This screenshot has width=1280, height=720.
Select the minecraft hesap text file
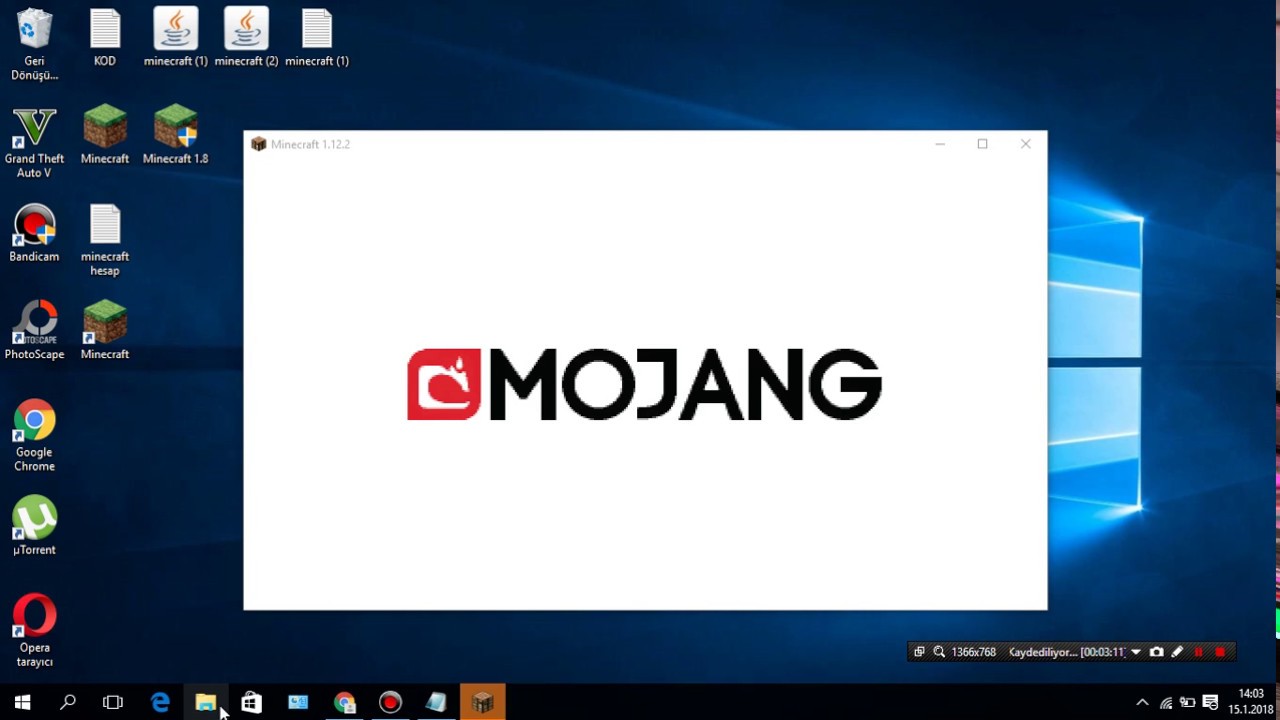point(105,240)
